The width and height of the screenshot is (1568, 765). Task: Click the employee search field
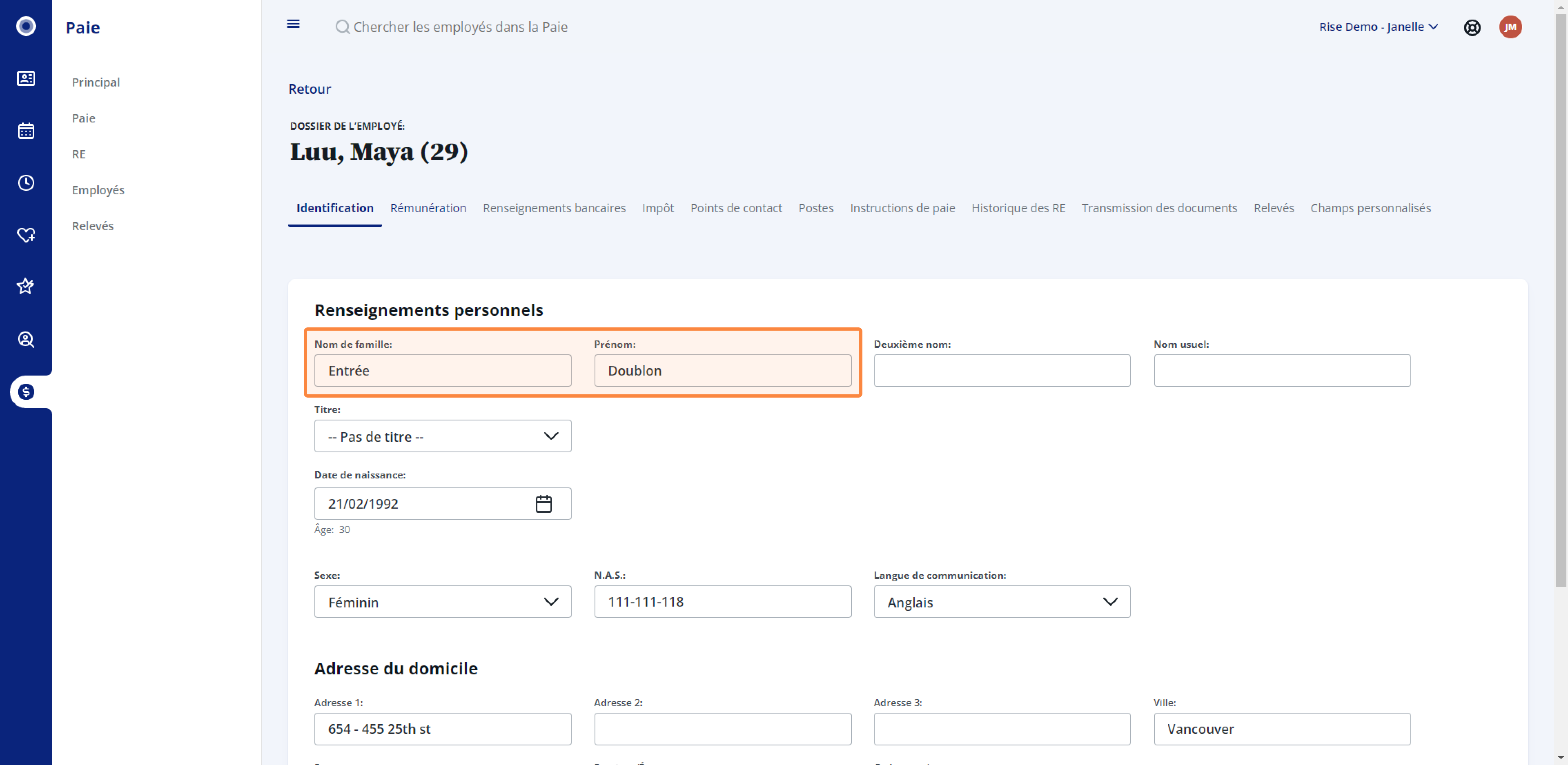pyautogui.click(x=460, y=27)
